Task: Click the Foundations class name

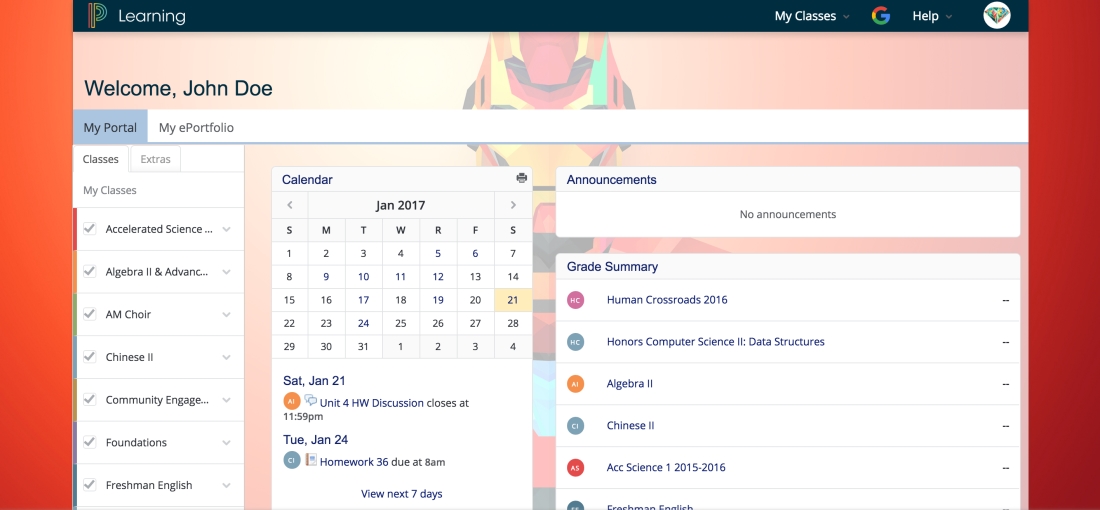Action: tap(136, 442)
